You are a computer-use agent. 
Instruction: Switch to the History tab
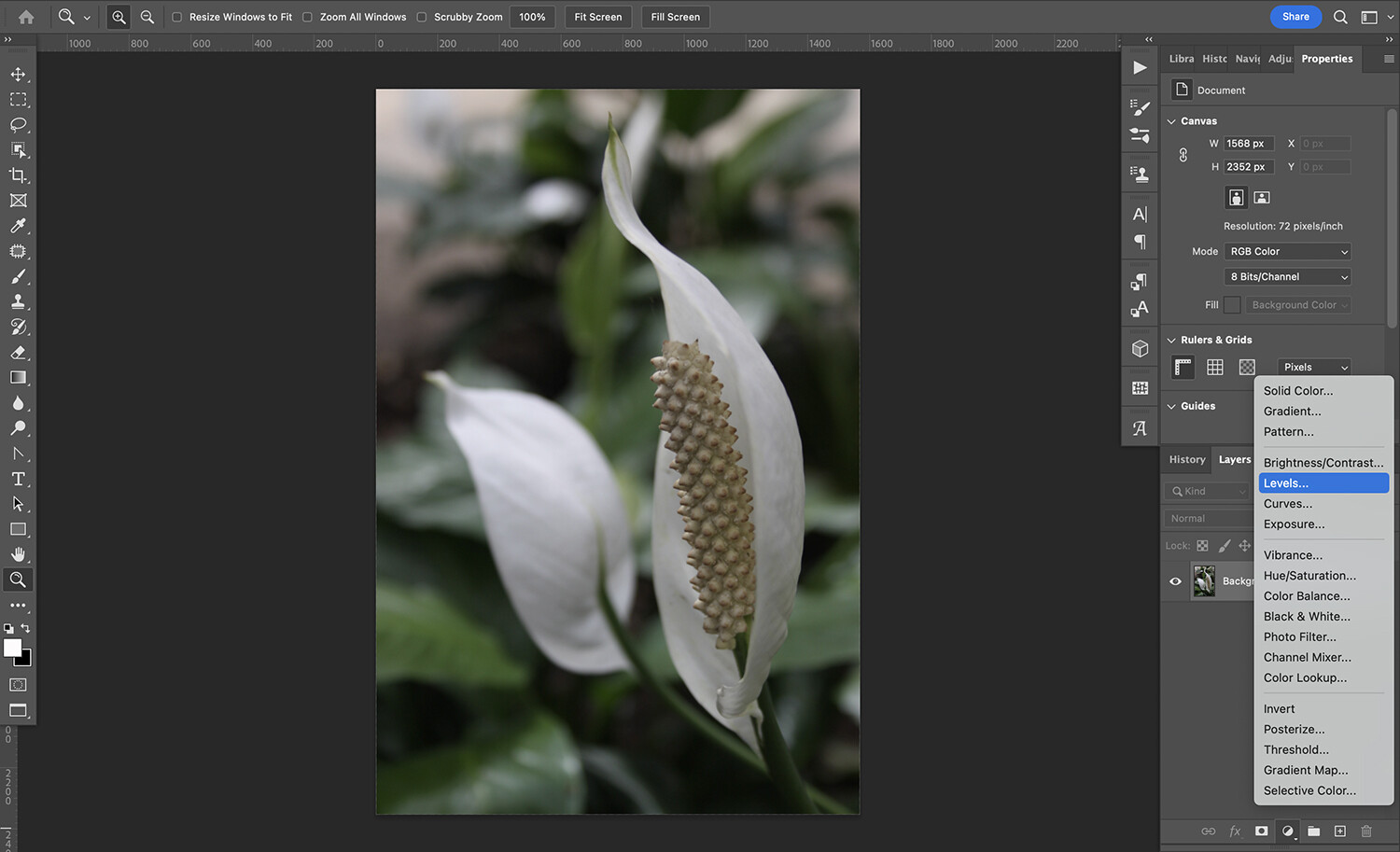pyautogui.click(x=1185, y=458)
